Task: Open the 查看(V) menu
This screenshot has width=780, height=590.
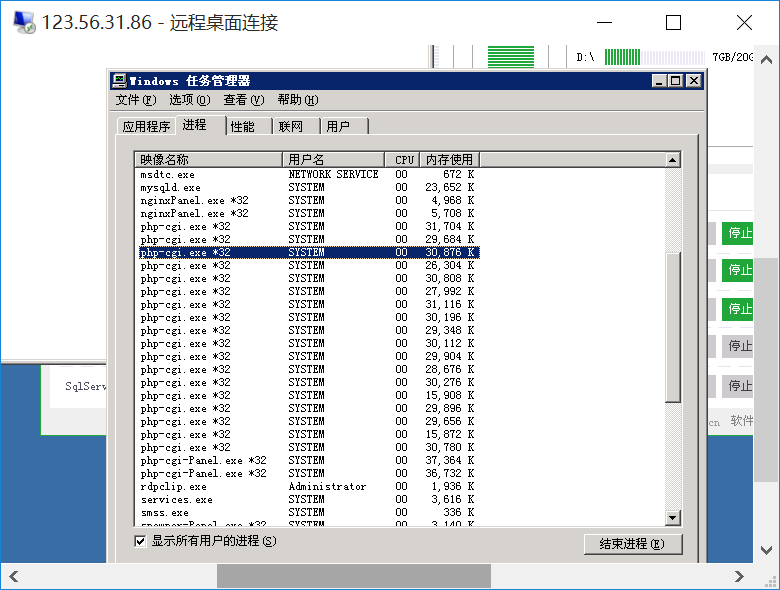Action: (x=244, y=100)
